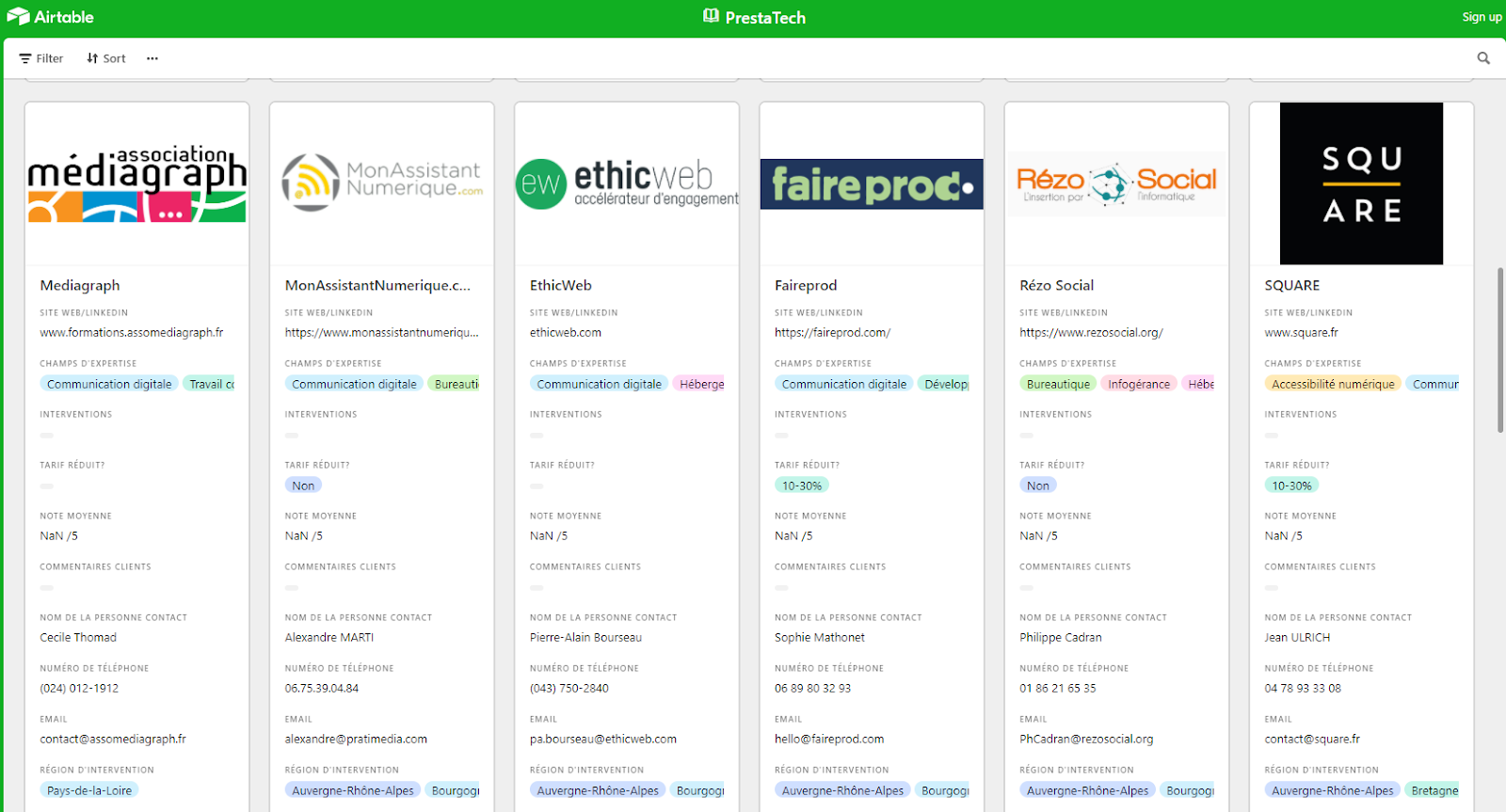Screen dimensions: 1506x812
Task: Select the SQUARE card title
Action: (1292, 285)
